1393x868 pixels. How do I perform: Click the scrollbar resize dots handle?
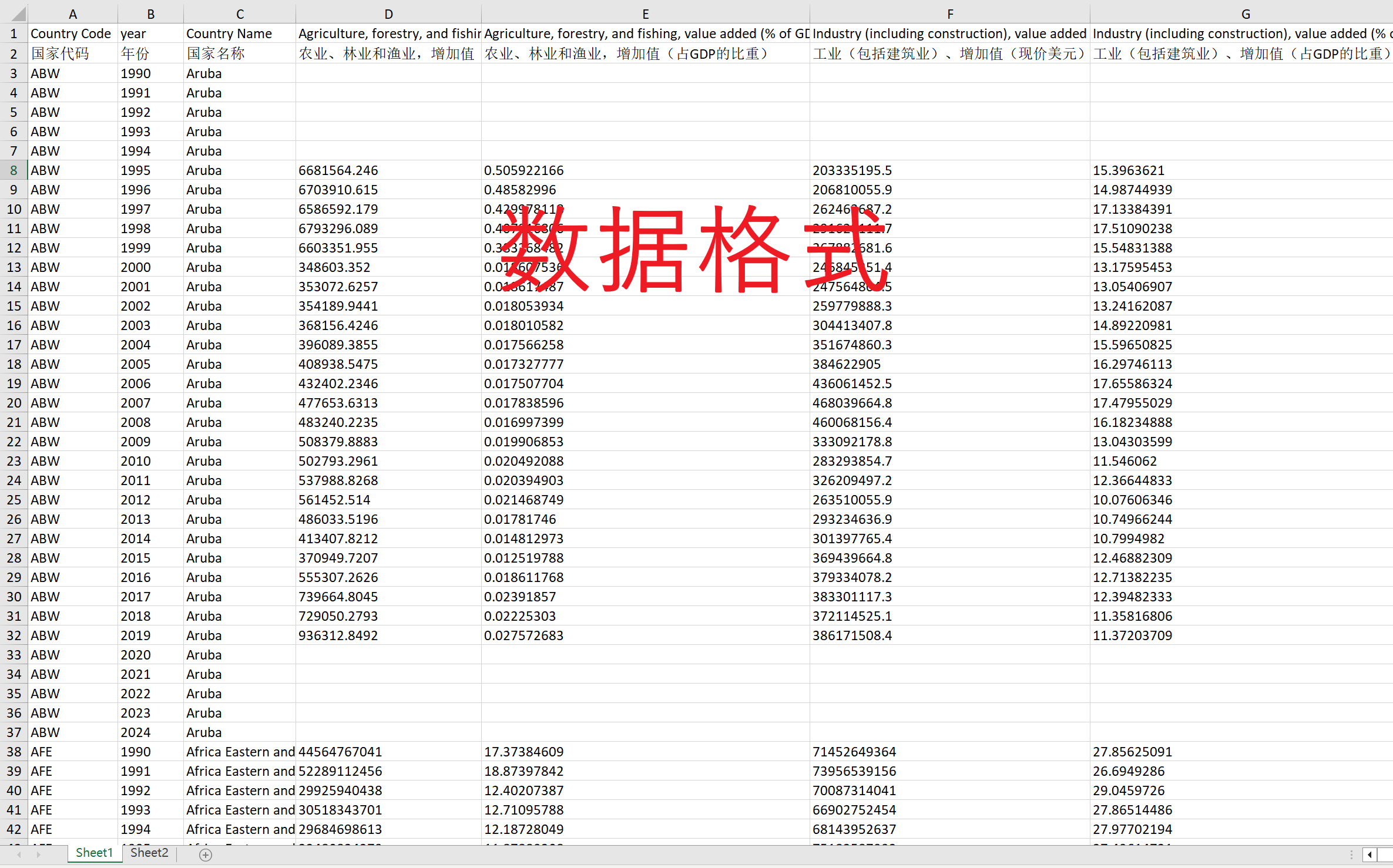[x=1351, y=854]
